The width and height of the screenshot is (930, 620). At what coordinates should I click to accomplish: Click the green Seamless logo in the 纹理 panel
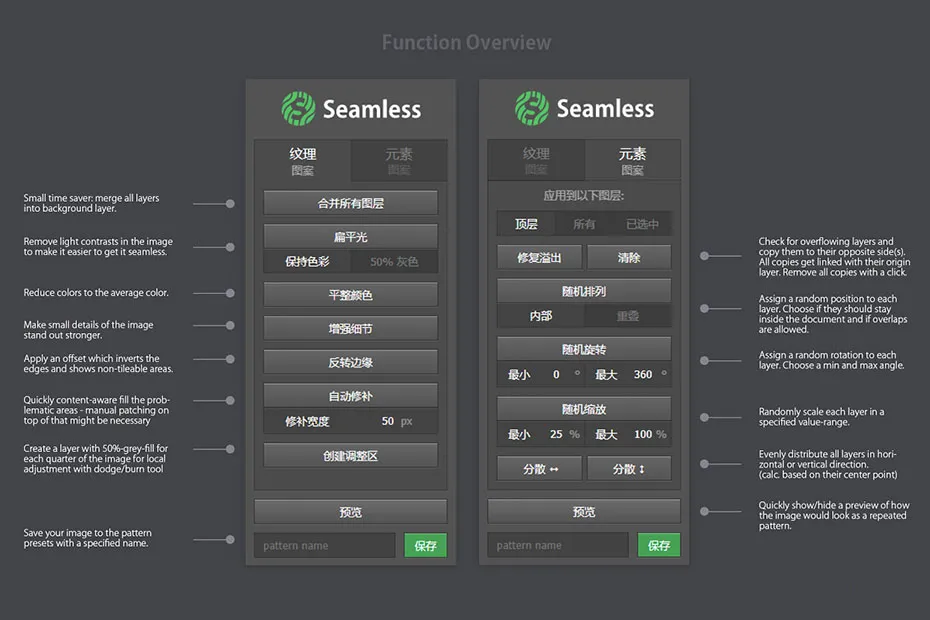(x=298, y=109)
